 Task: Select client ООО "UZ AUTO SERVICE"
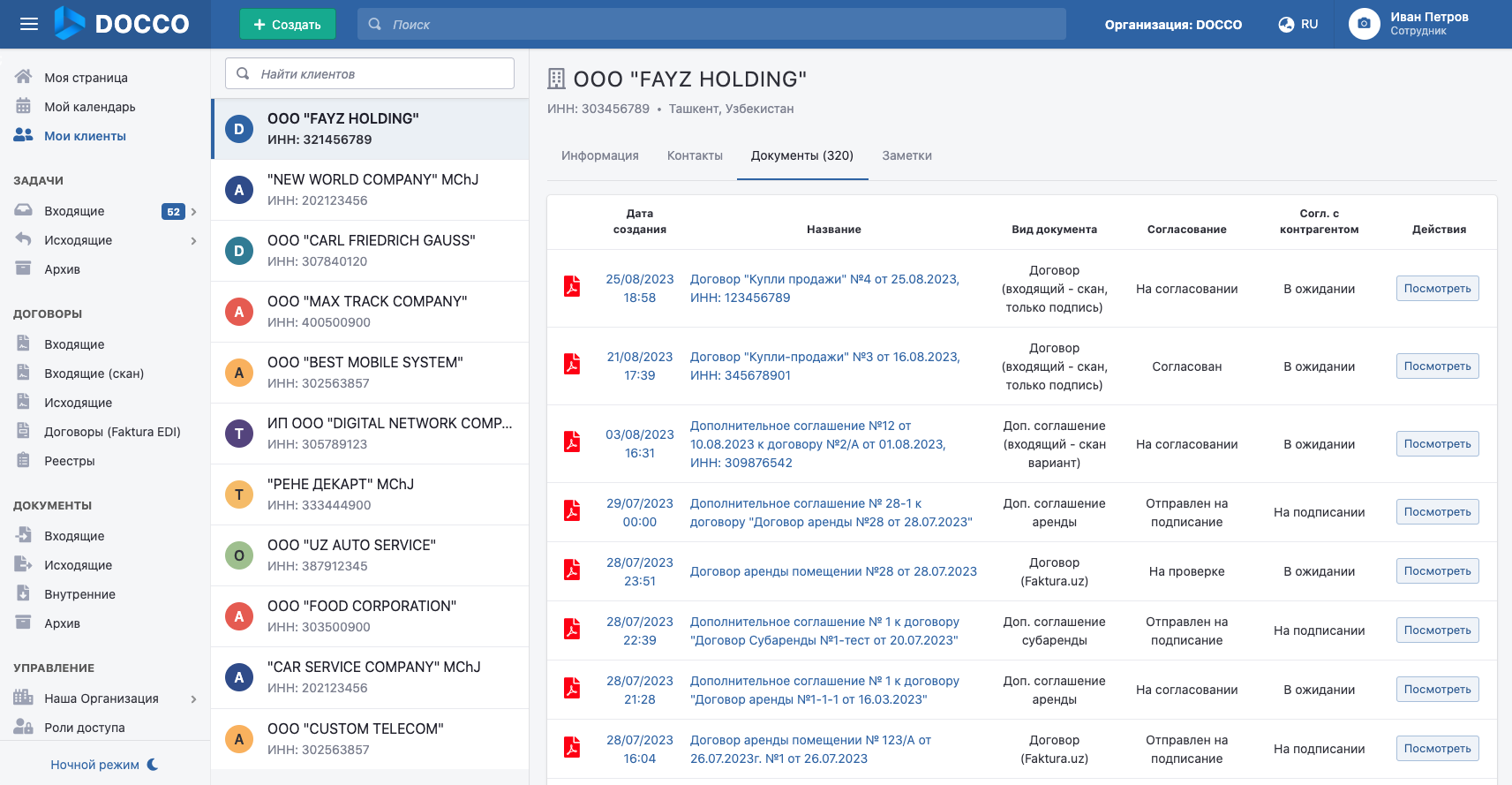370,555
